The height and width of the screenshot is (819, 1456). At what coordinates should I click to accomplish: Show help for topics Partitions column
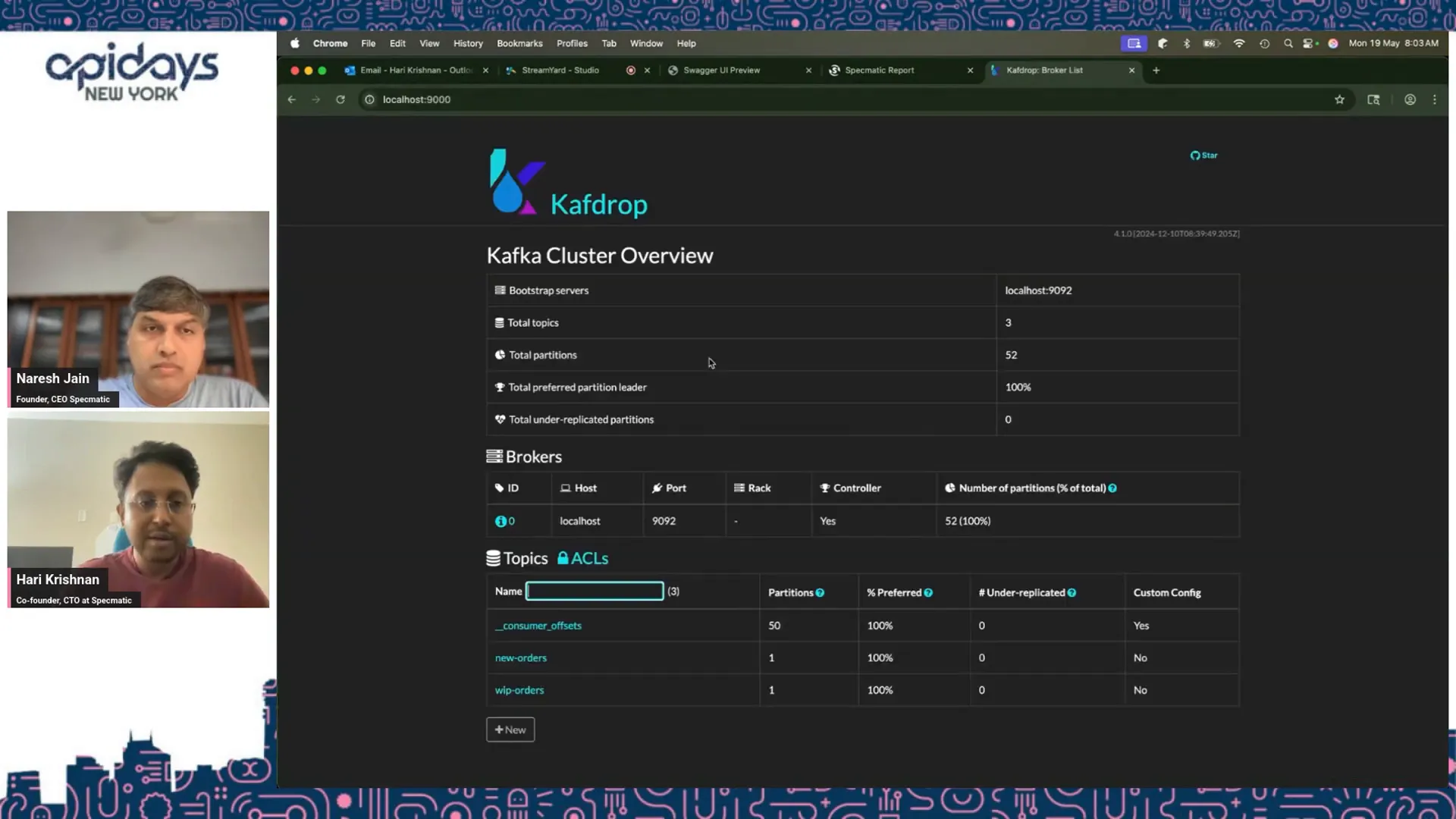[x=820, y=593]
